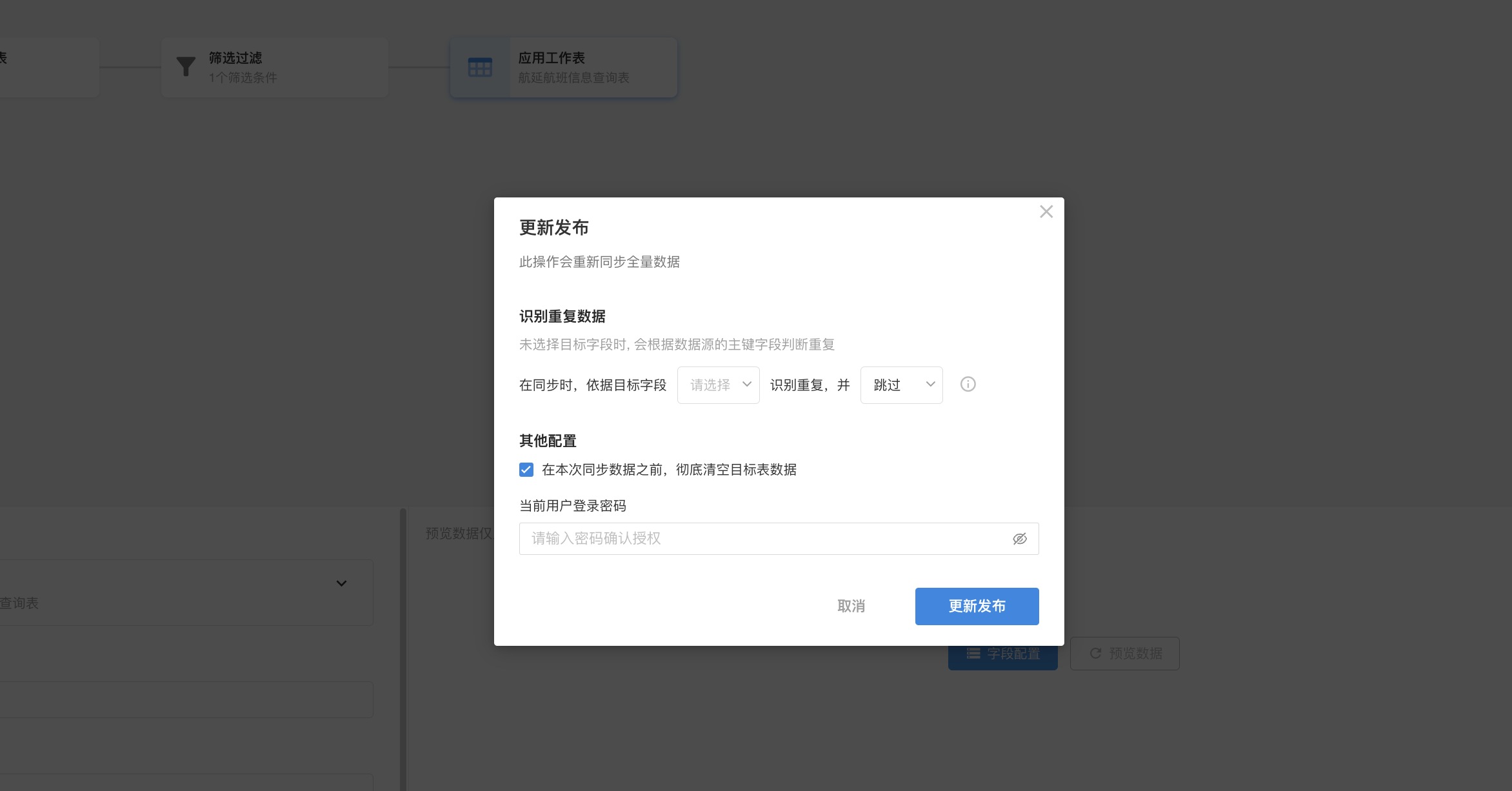Viewport: 1512px width, 791px height.
Task: Click the 预览数据 refresh button
Action: 1125,654
